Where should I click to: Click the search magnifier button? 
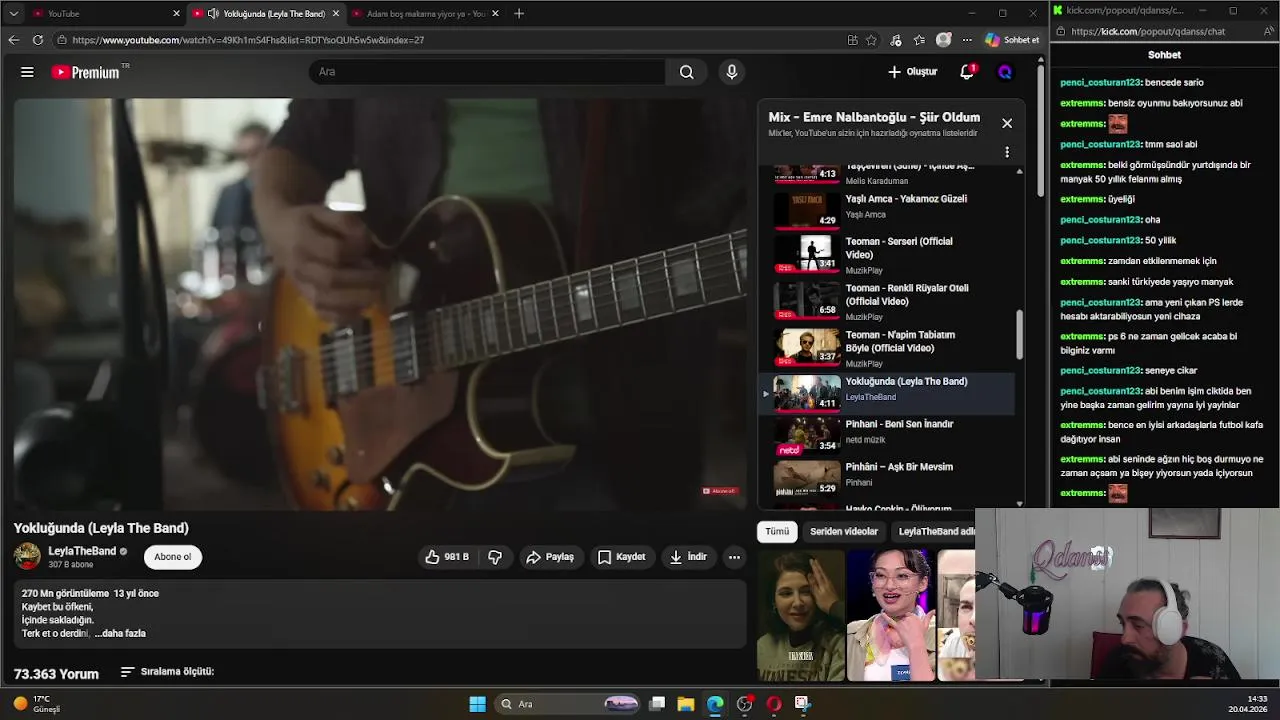point(686,72)
